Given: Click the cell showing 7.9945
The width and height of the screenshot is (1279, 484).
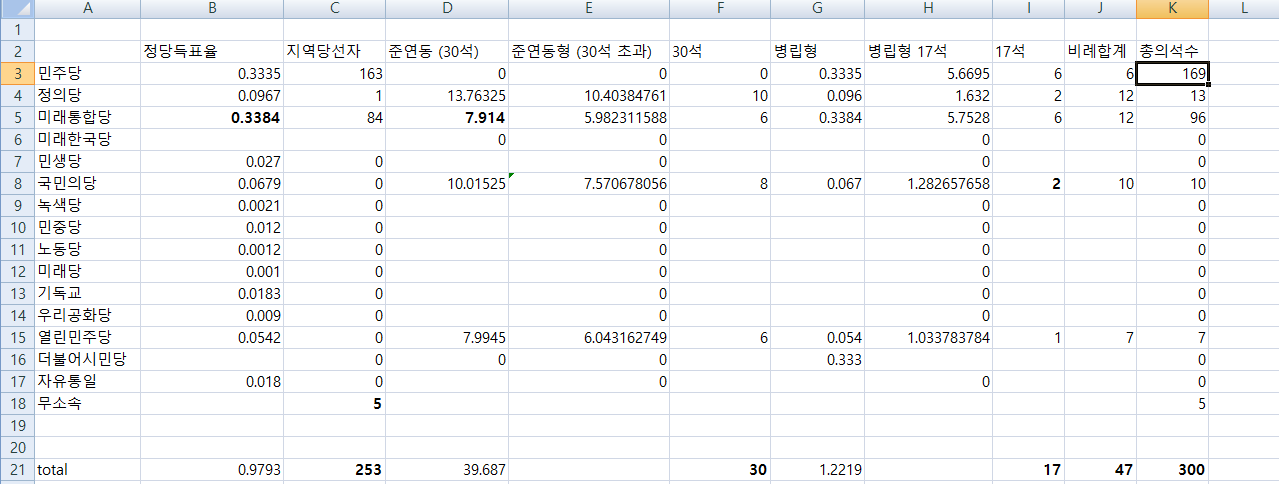Looking at the screenshot, I should (x=447, y=338).
